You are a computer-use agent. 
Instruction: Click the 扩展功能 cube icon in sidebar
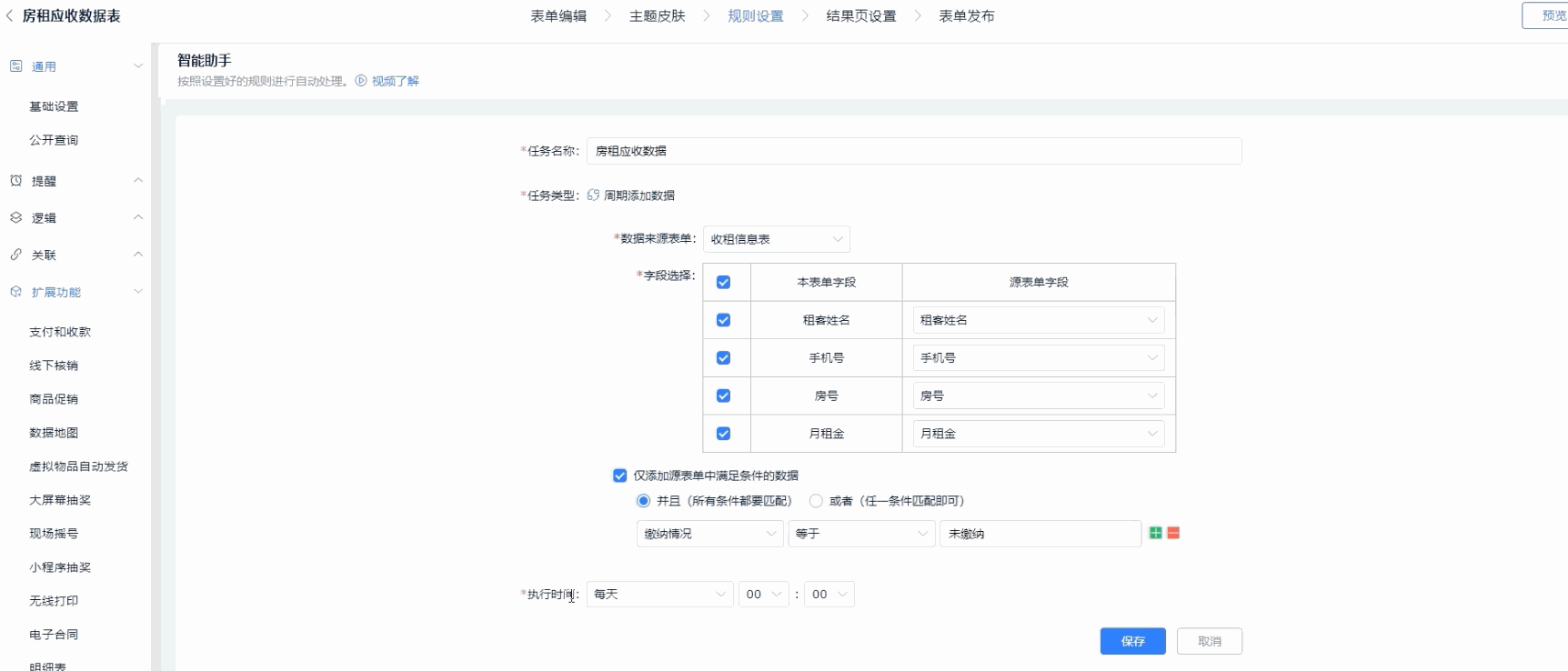pyautogui.click(x=15, y=292)
